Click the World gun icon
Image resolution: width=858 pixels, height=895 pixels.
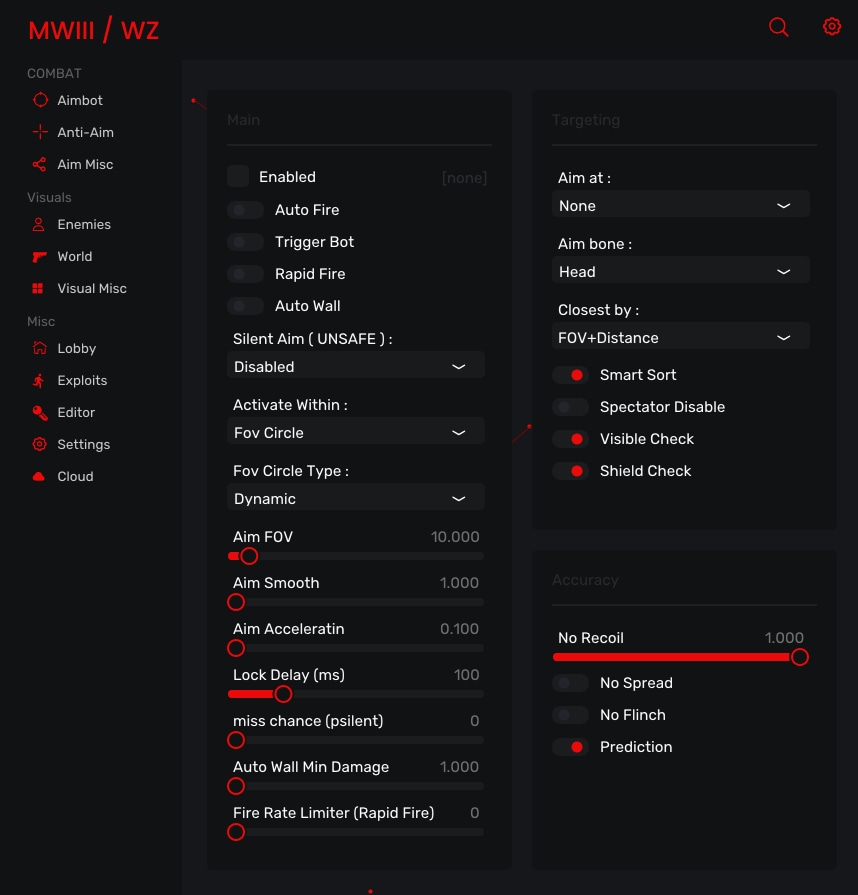tap(39, 257)
